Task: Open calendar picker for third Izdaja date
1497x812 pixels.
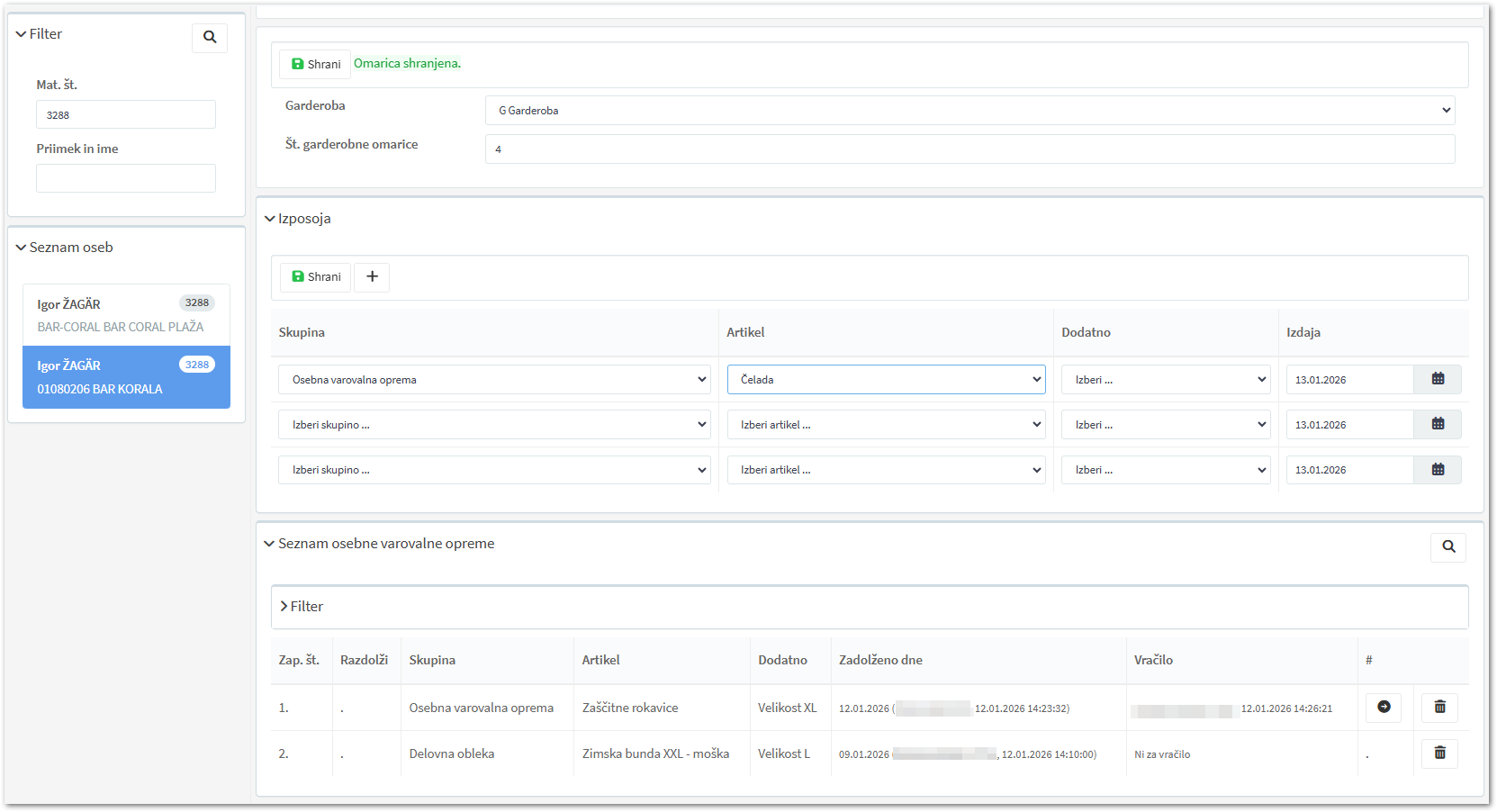Action: coord(1438,470)
